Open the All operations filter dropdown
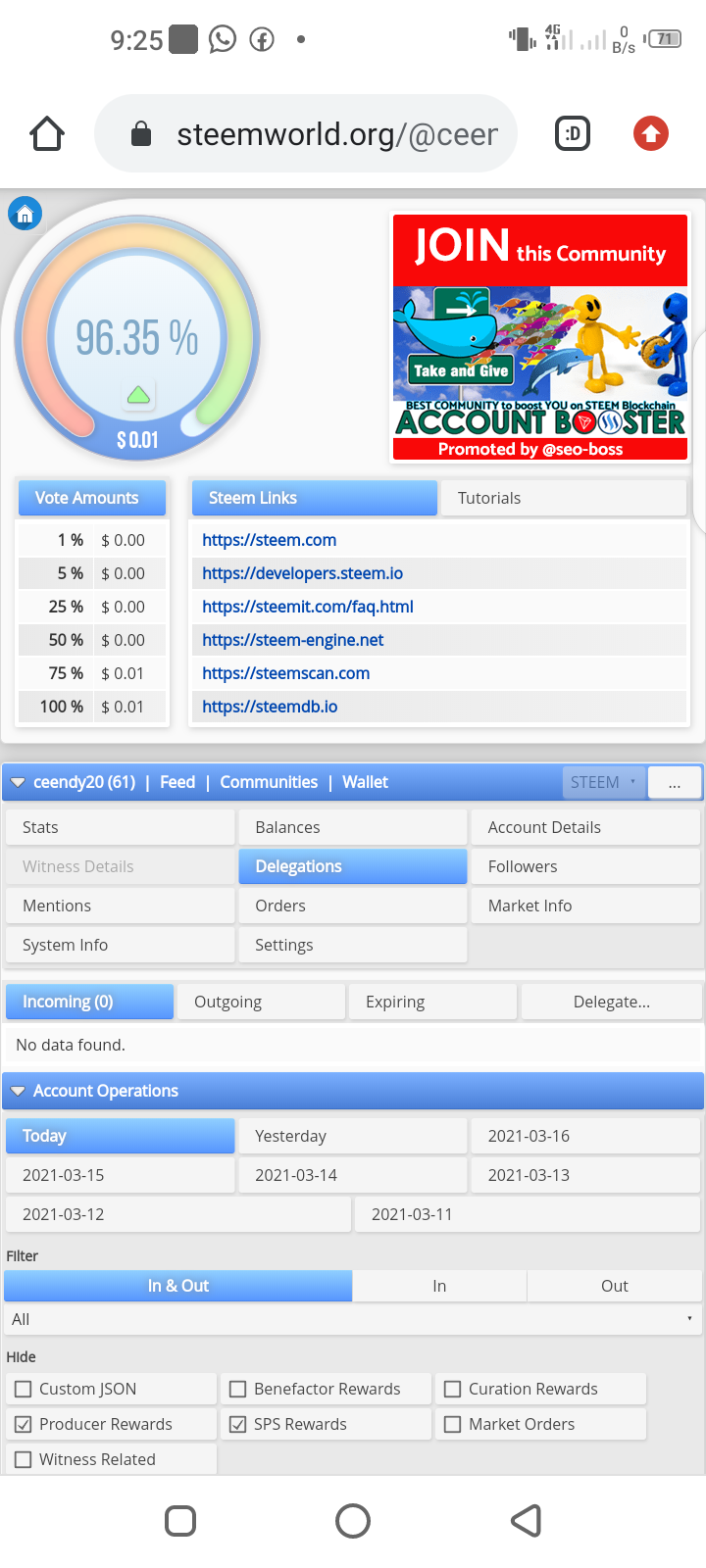 (x=353, y=1319)
